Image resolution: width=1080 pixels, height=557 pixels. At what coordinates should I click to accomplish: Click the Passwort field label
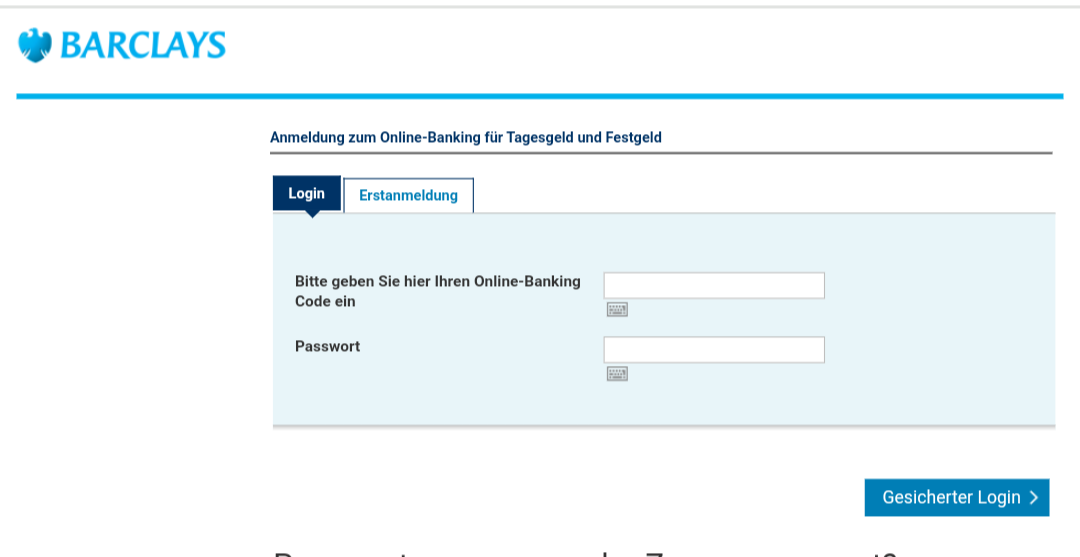(327, 347)
